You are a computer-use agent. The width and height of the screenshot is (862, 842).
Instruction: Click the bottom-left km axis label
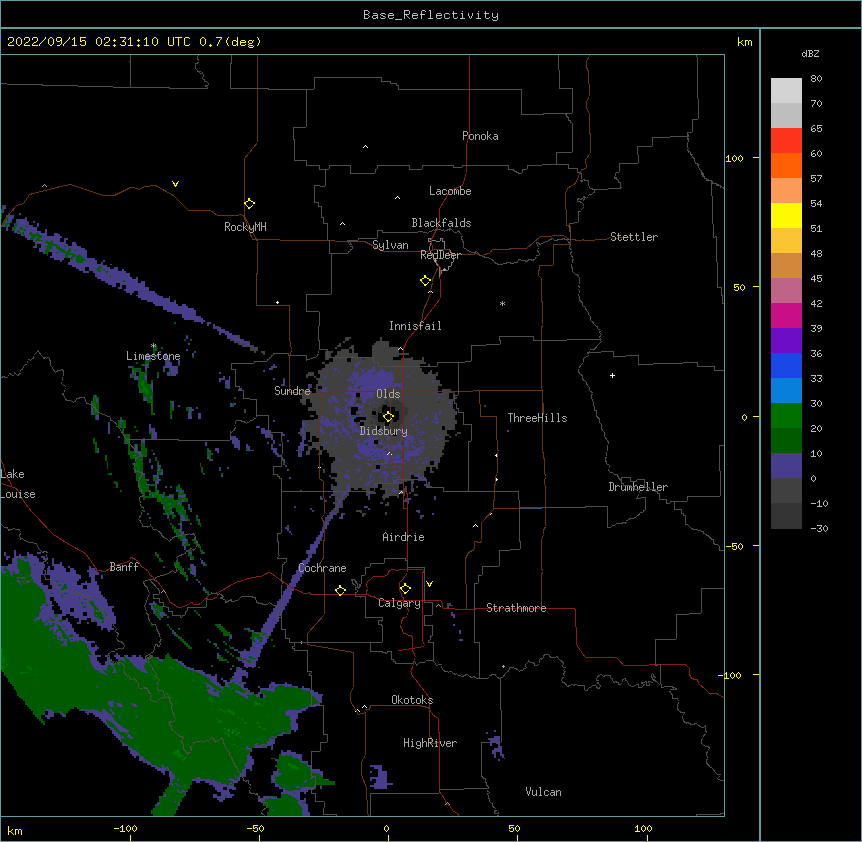coord(15,830)
